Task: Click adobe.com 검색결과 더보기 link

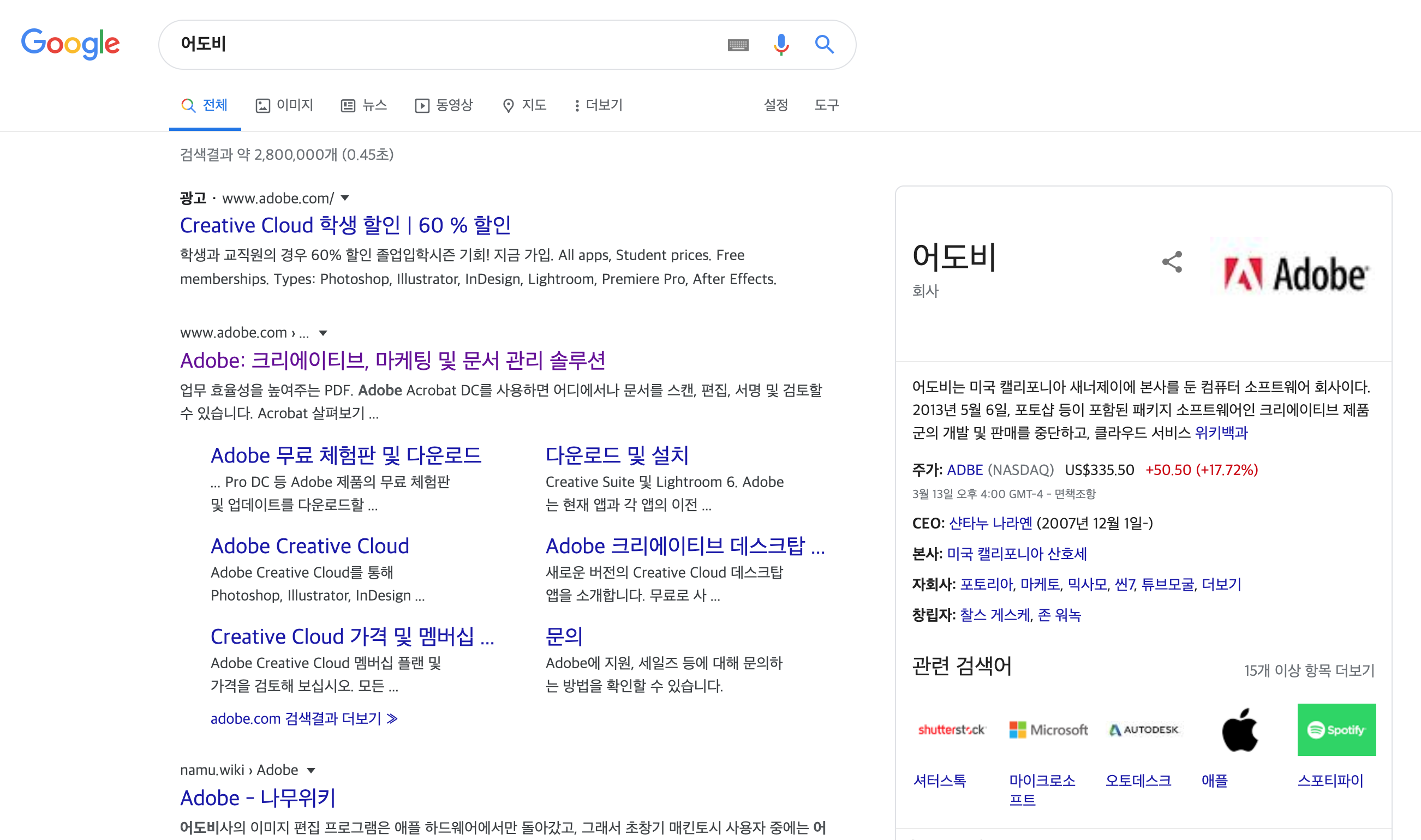Action: tap(303, 718)
